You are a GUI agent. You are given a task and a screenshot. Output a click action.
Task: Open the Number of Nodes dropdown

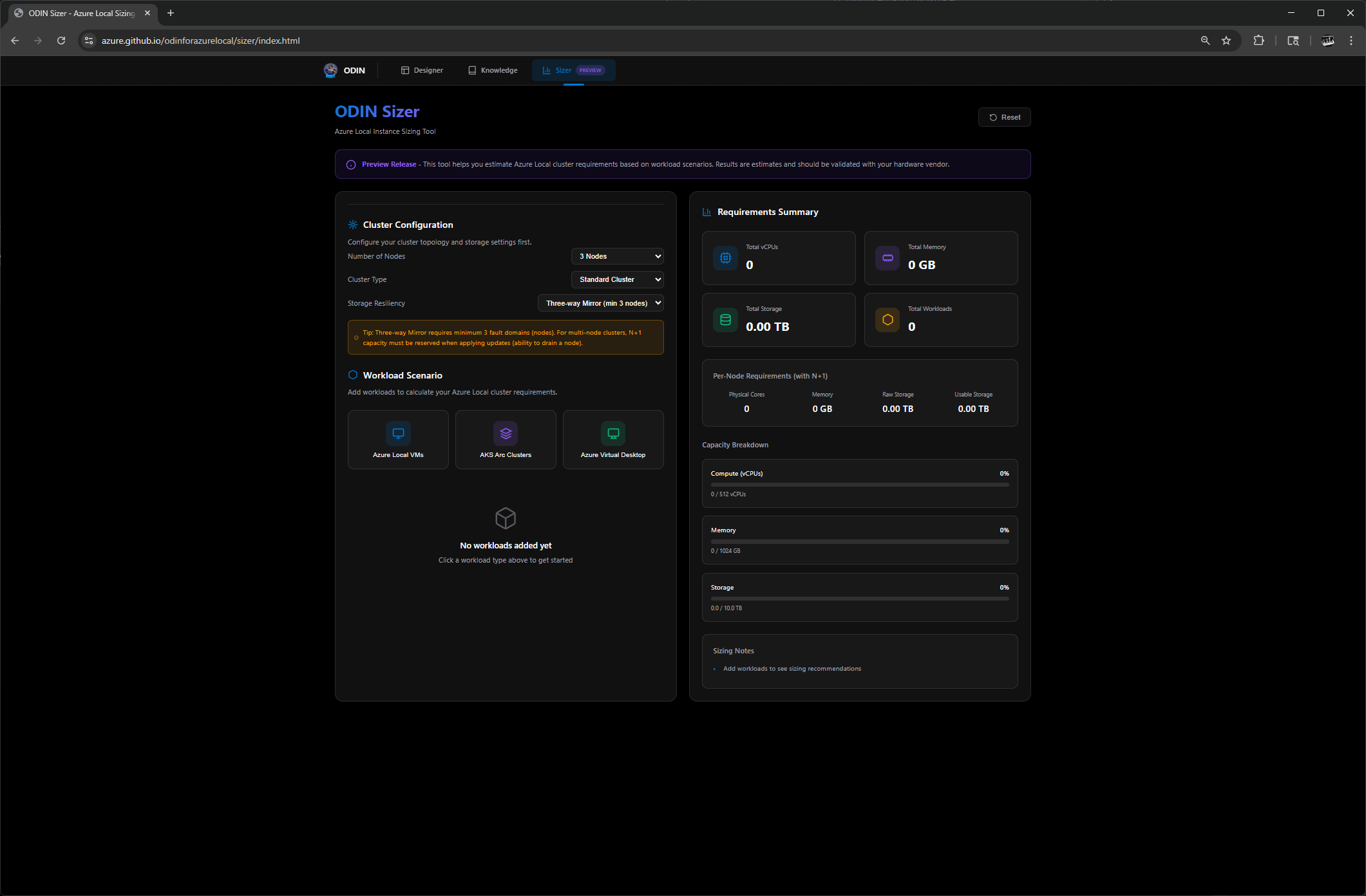click(617, 256)
